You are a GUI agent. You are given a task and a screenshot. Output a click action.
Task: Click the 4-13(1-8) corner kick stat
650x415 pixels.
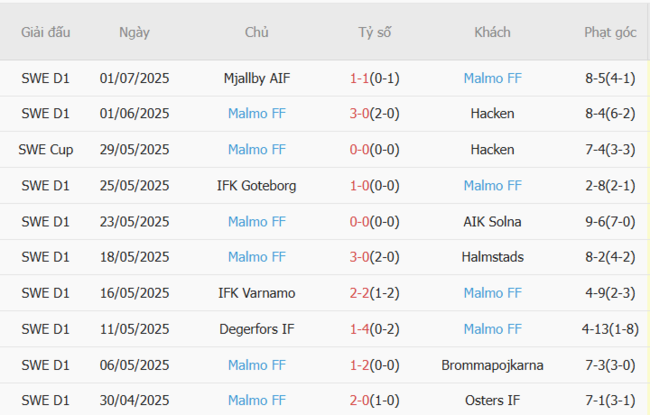[x=610, y=329]
